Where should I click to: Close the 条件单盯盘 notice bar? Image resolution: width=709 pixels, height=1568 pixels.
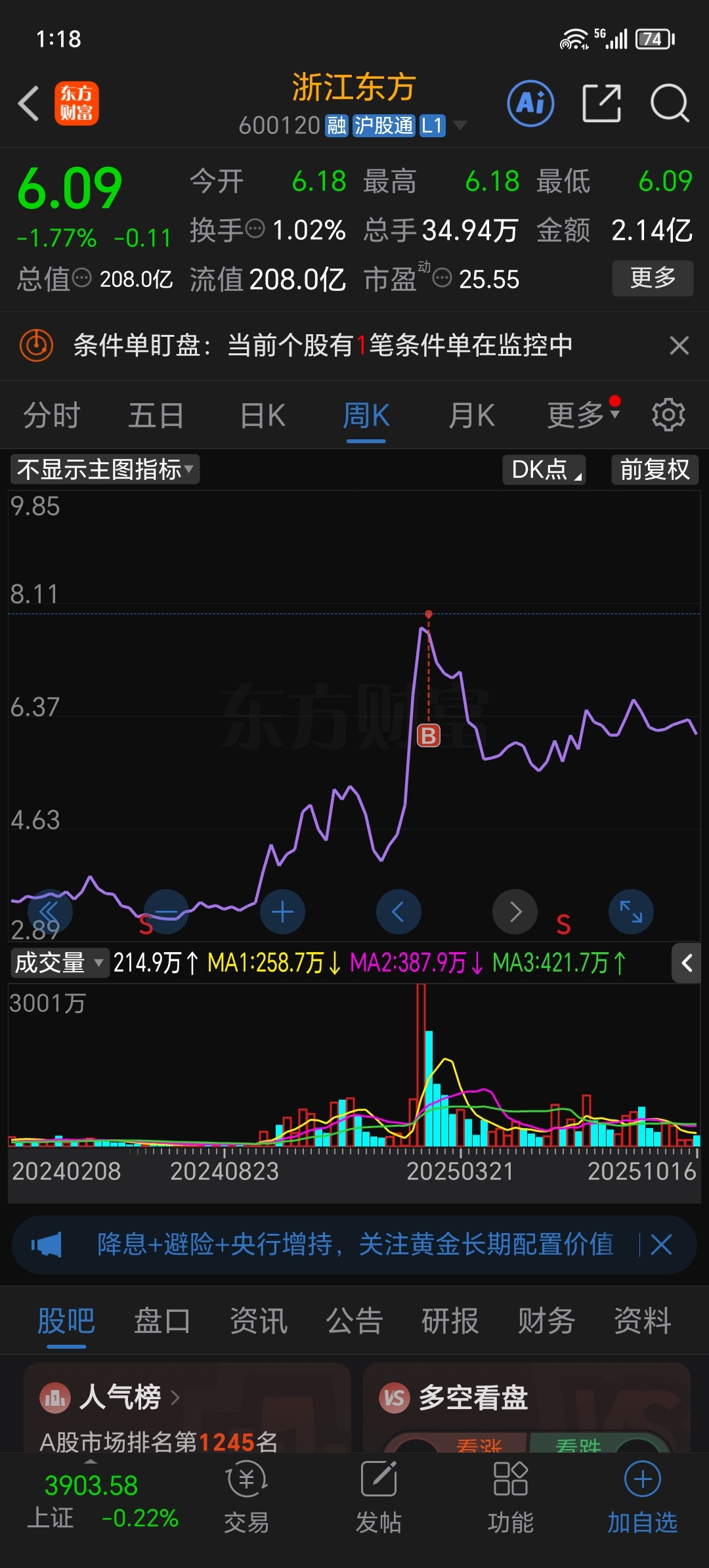coord(679,345)
